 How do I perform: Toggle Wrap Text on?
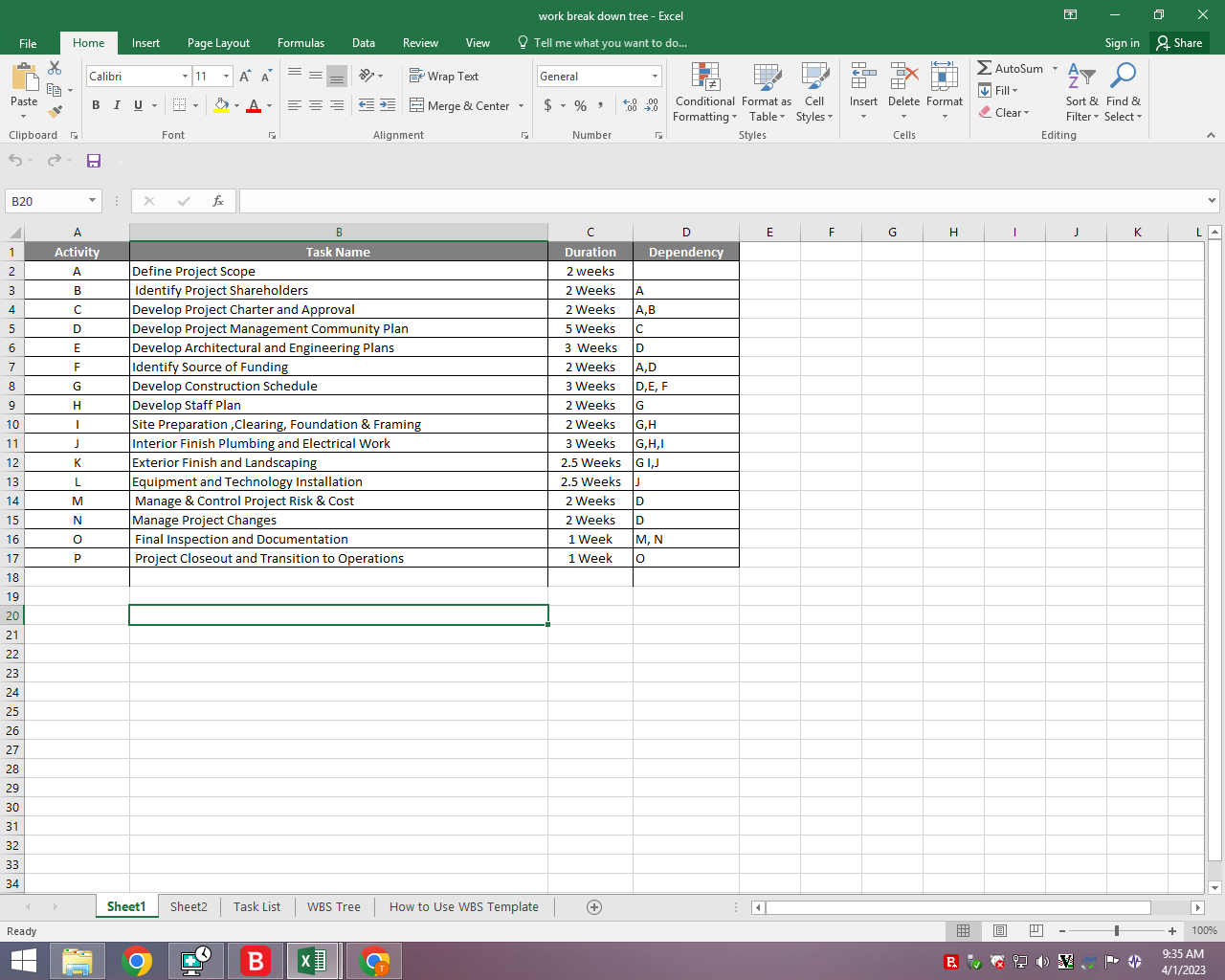click(444, 77)
